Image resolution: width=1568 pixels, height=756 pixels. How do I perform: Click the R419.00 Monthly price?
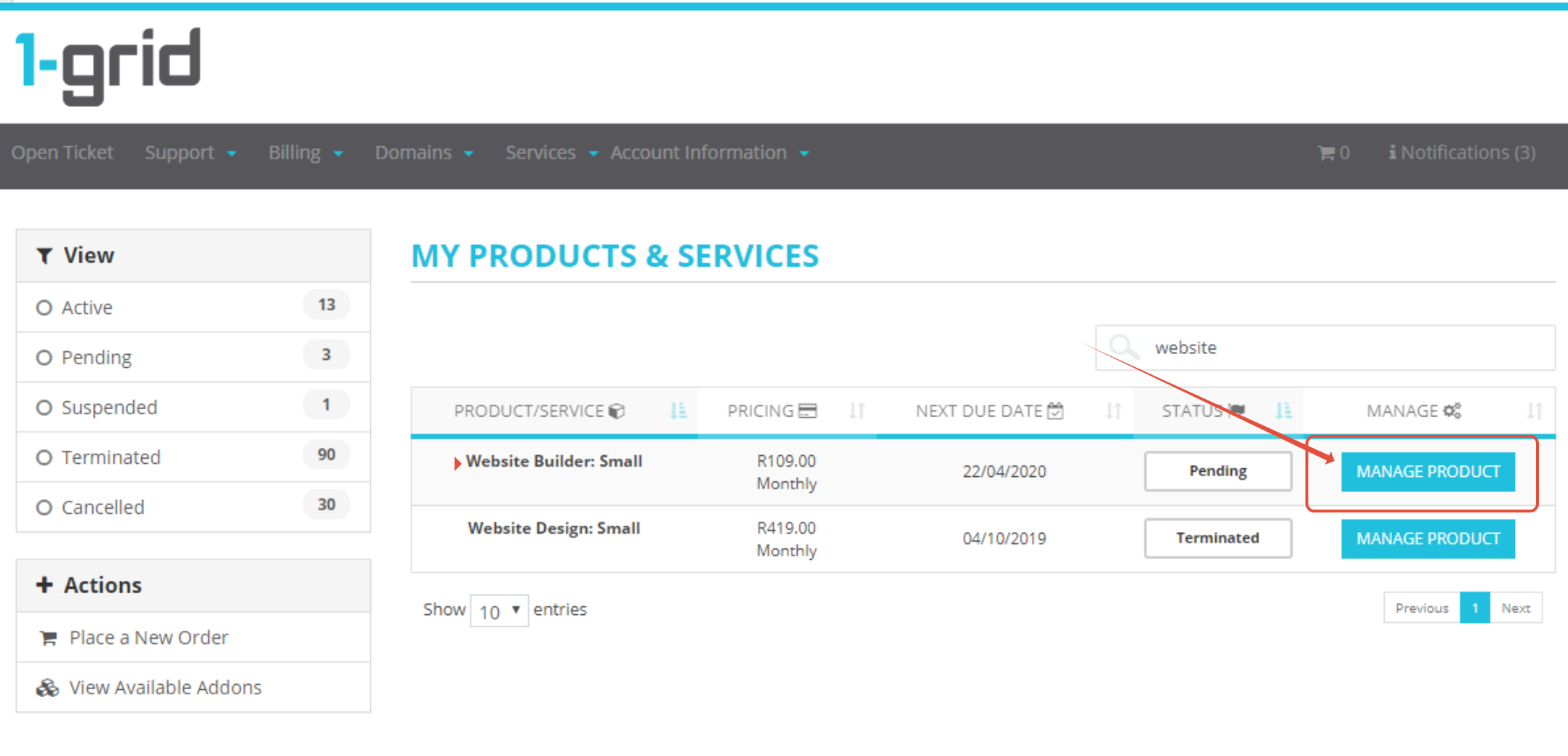tap(786, 539)
